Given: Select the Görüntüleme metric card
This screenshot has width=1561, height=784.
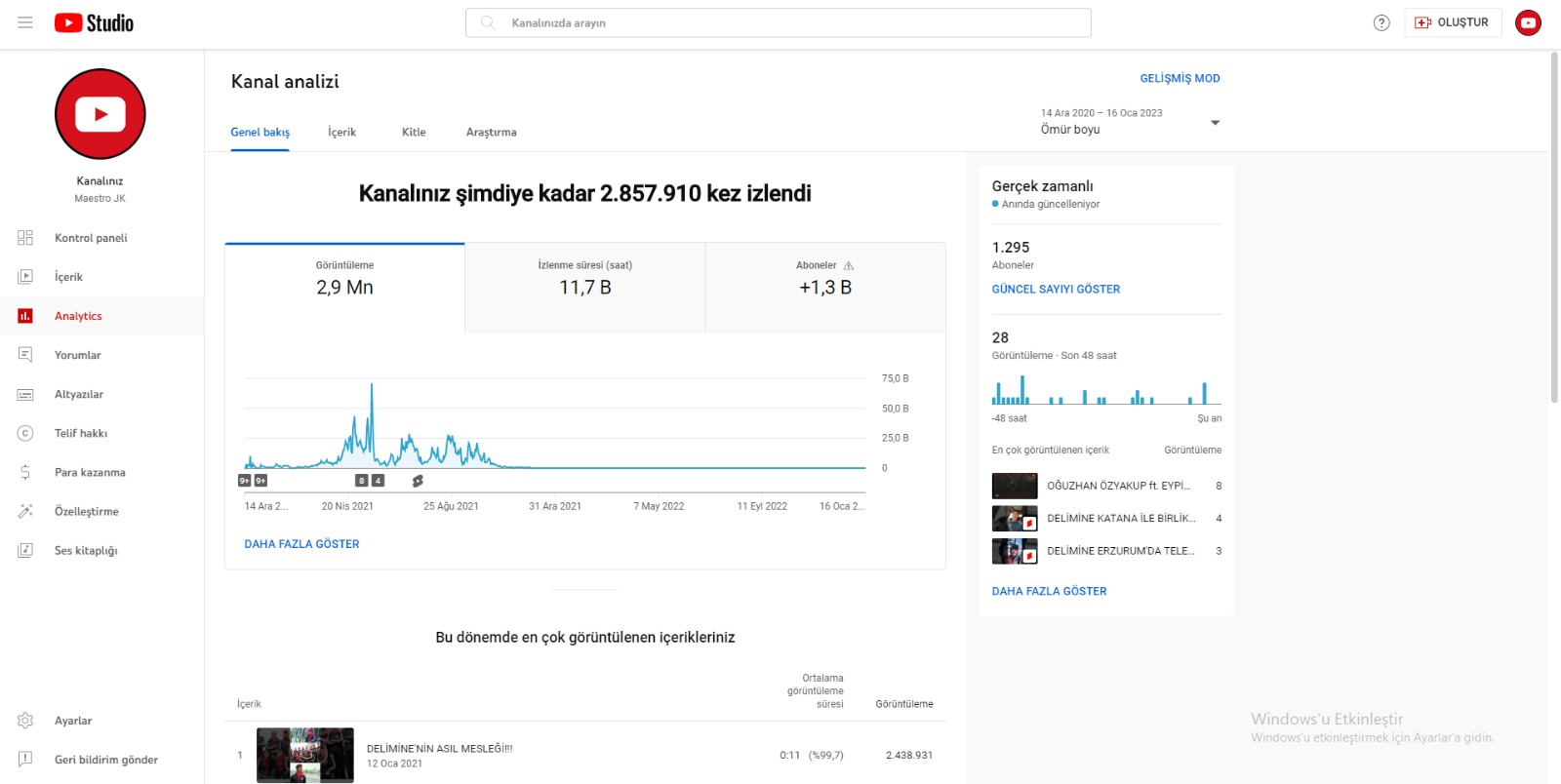Looking at the screenshot, I should 344,288.
